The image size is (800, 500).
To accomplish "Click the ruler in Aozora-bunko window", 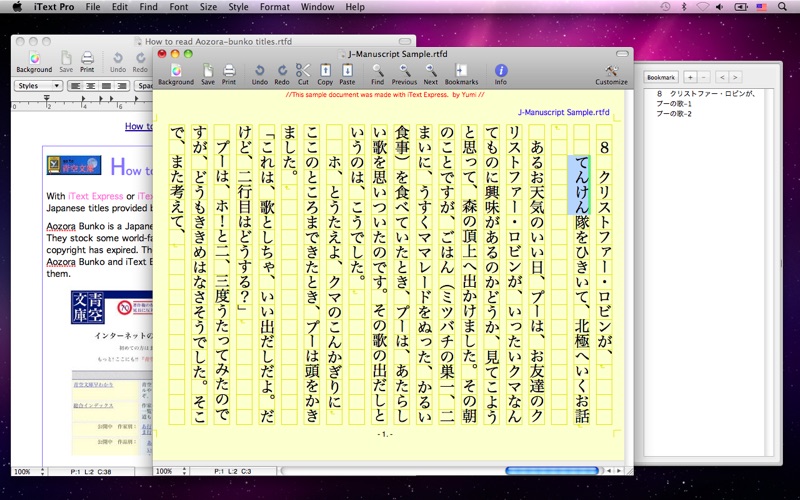I will point(82,103).
